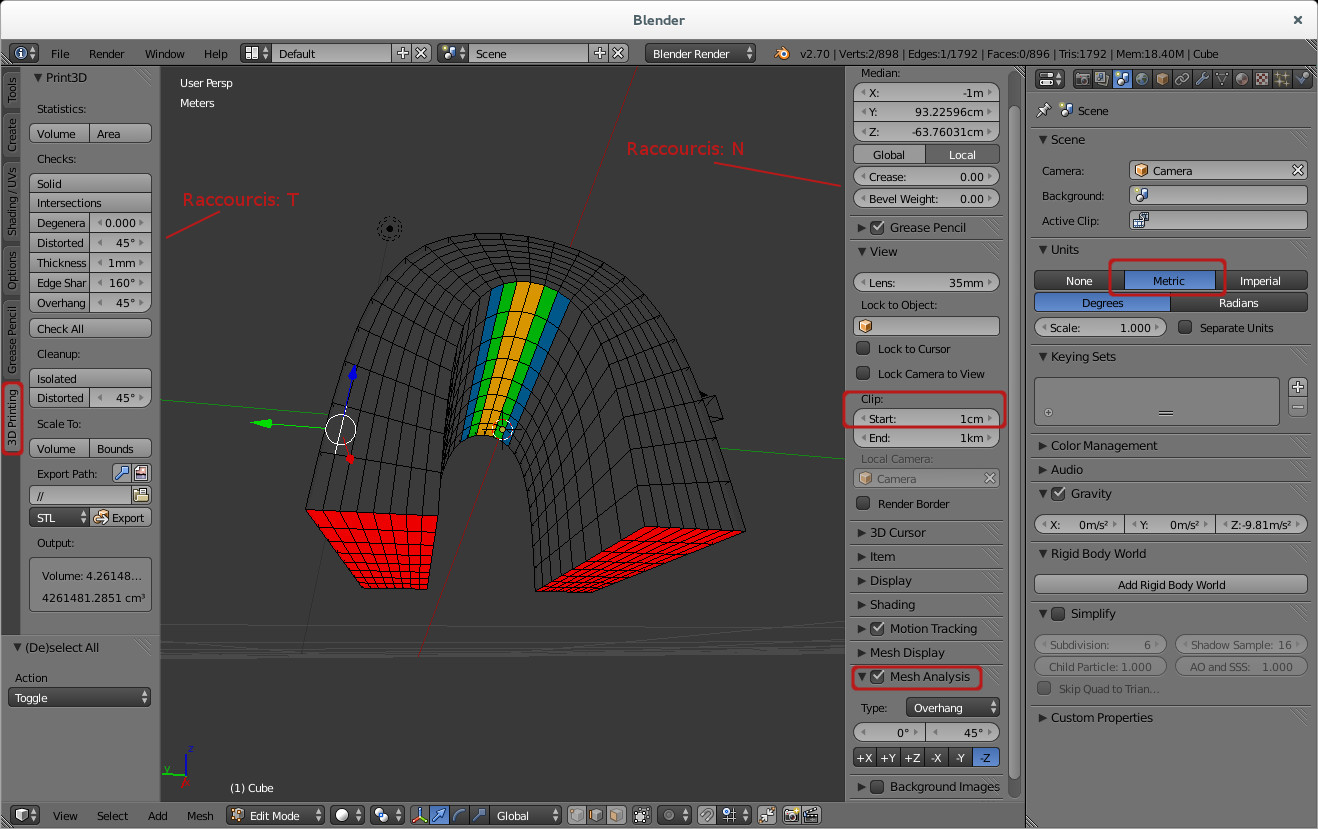Open Object properties orange cube icon
This screenshot has height=829, width=1318.
coord(1162,79)
